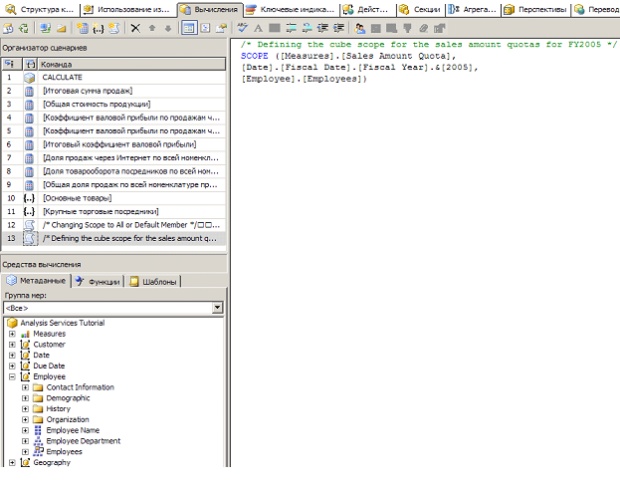Click the Delete (X) toolbar icon
The image size is (620, 483).
[136, 29]
